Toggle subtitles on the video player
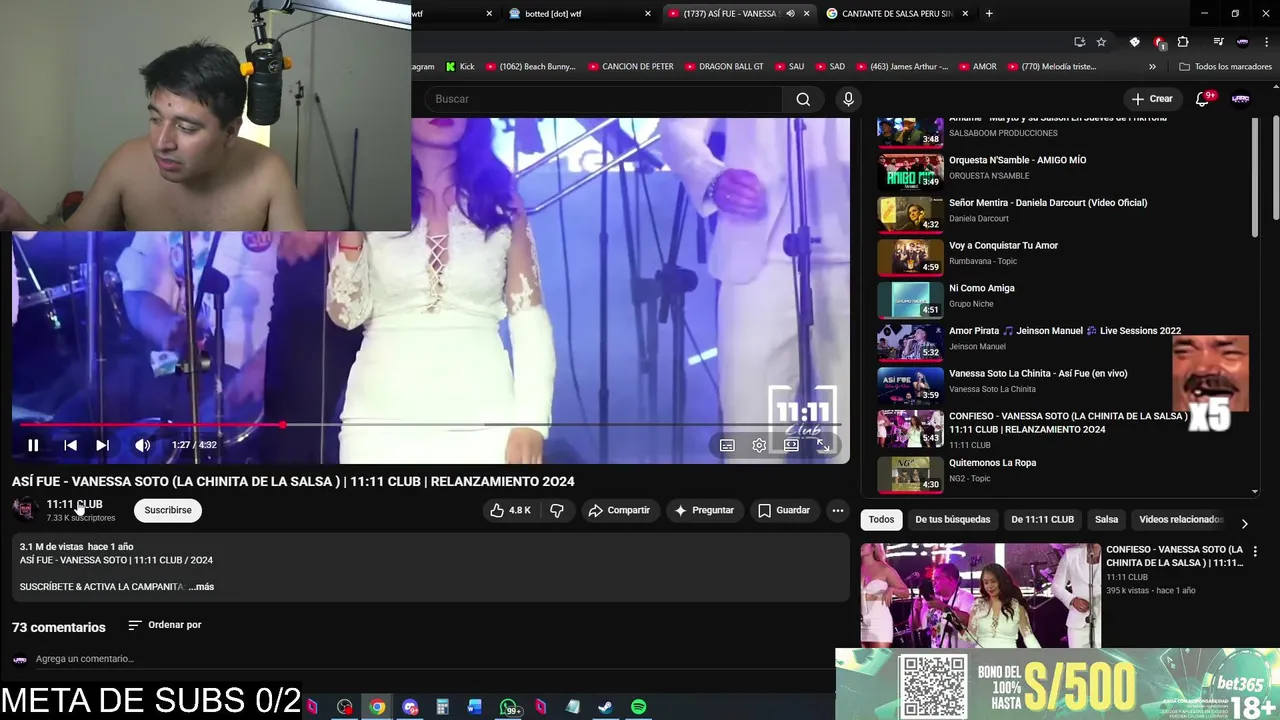Viewport: 1280px width, 720px height. [x=727, y=445]
